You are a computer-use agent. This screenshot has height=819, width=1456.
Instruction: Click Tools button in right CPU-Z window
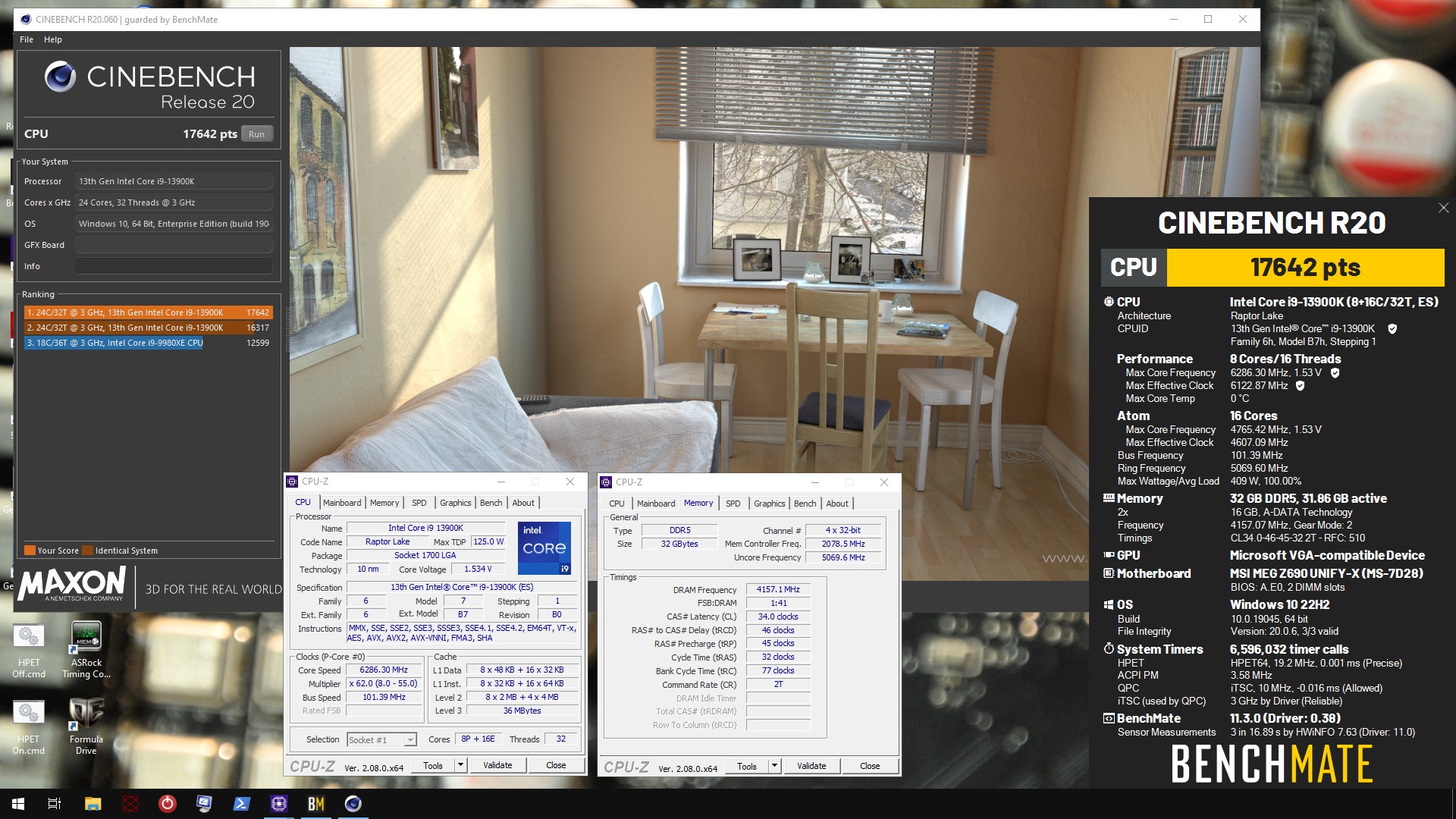[x=747, y=766]
